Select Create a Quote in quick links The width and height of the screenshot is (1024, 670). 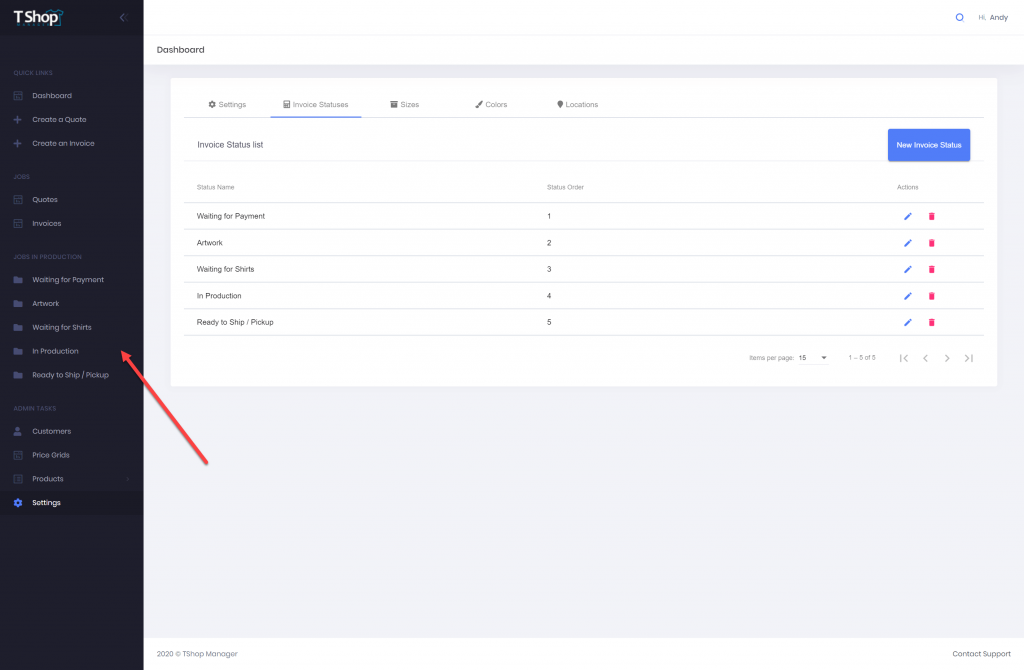coord(59,120)
